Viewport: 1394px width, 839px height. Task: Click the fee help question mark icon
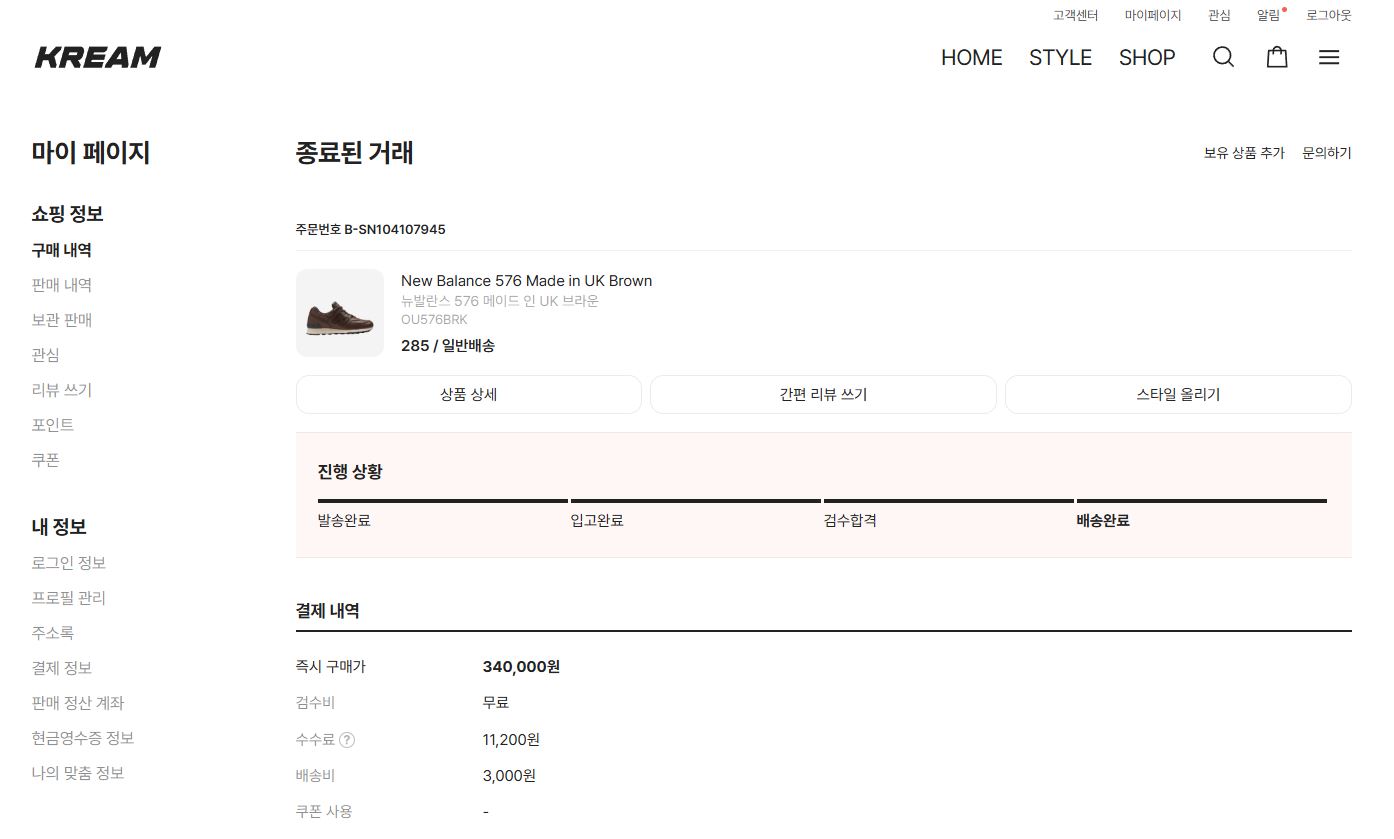pos(347,740)
